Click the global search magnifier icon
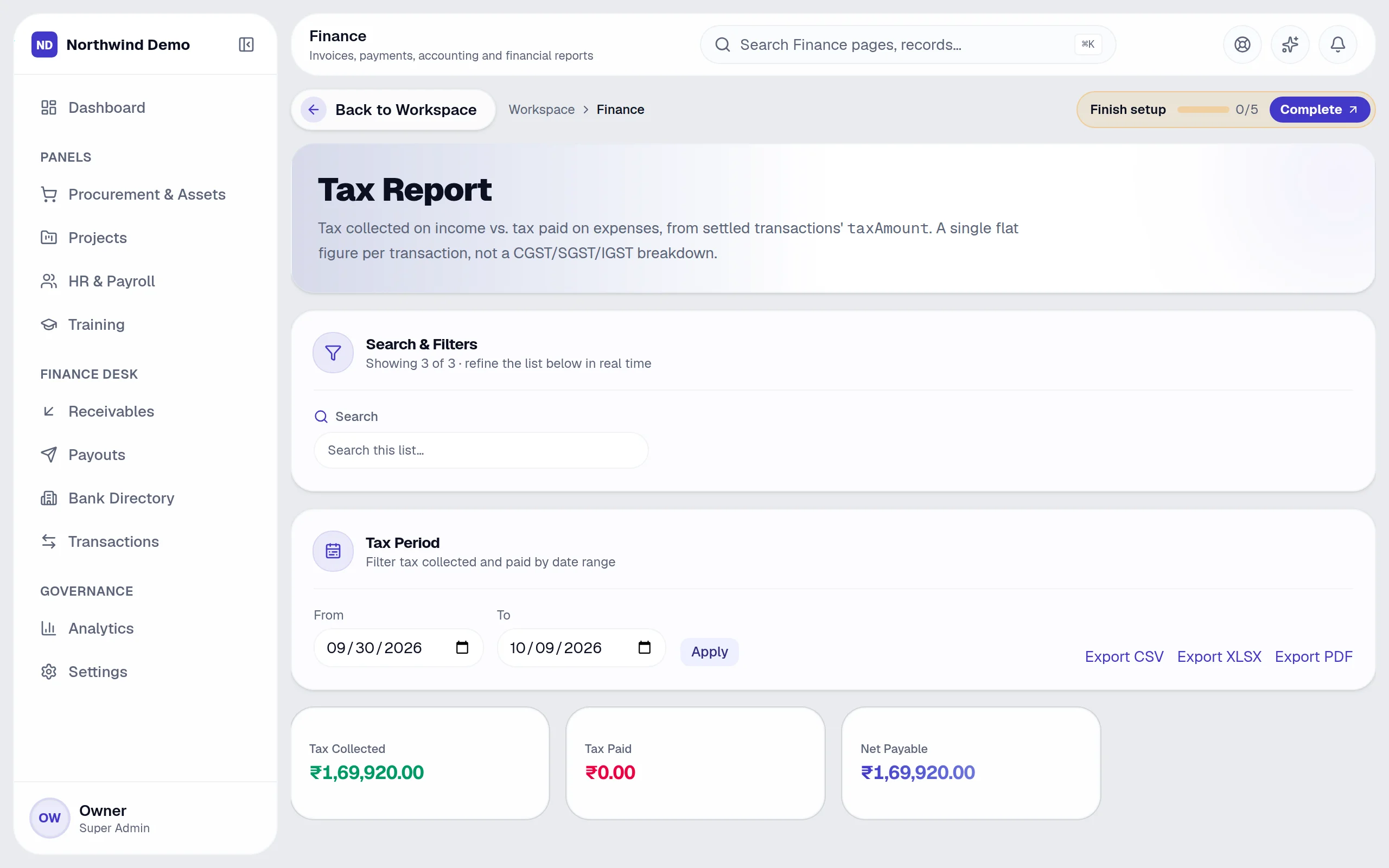This screenshot has width=1389, height=868. point(723,44)
